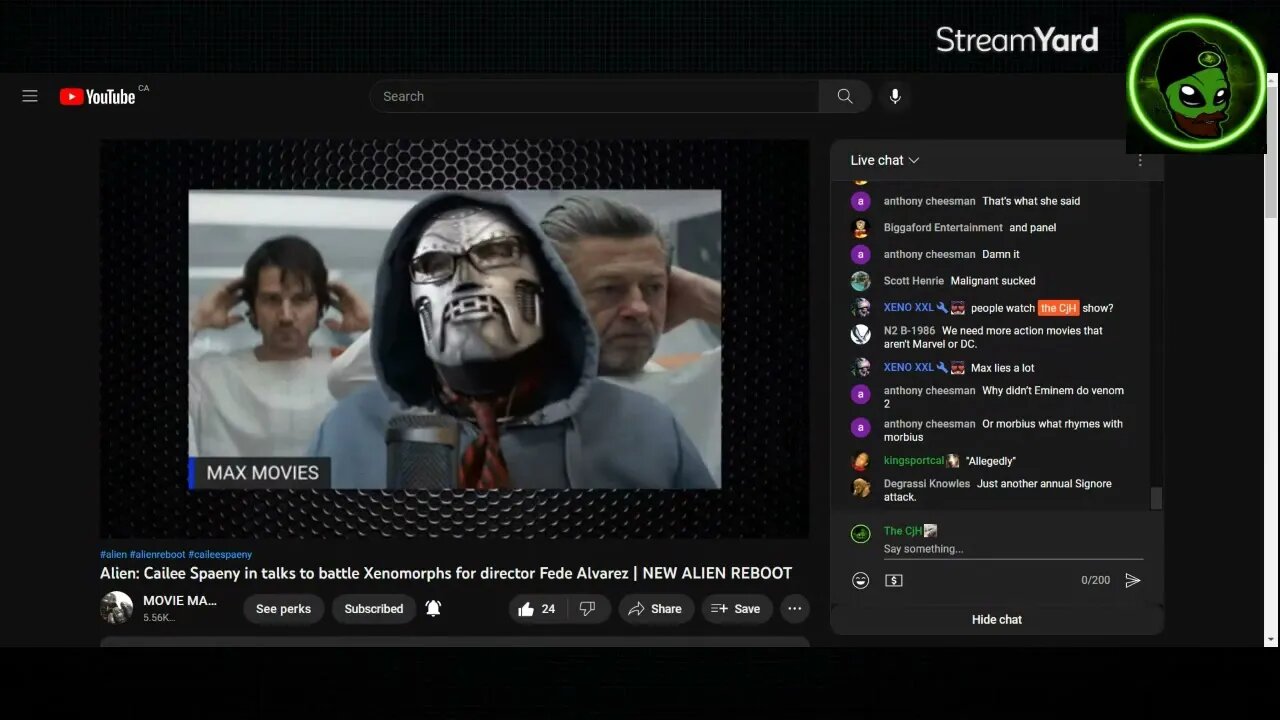
Task: Open MOVIE MA... channel avatar
Action: pos(116,607)
